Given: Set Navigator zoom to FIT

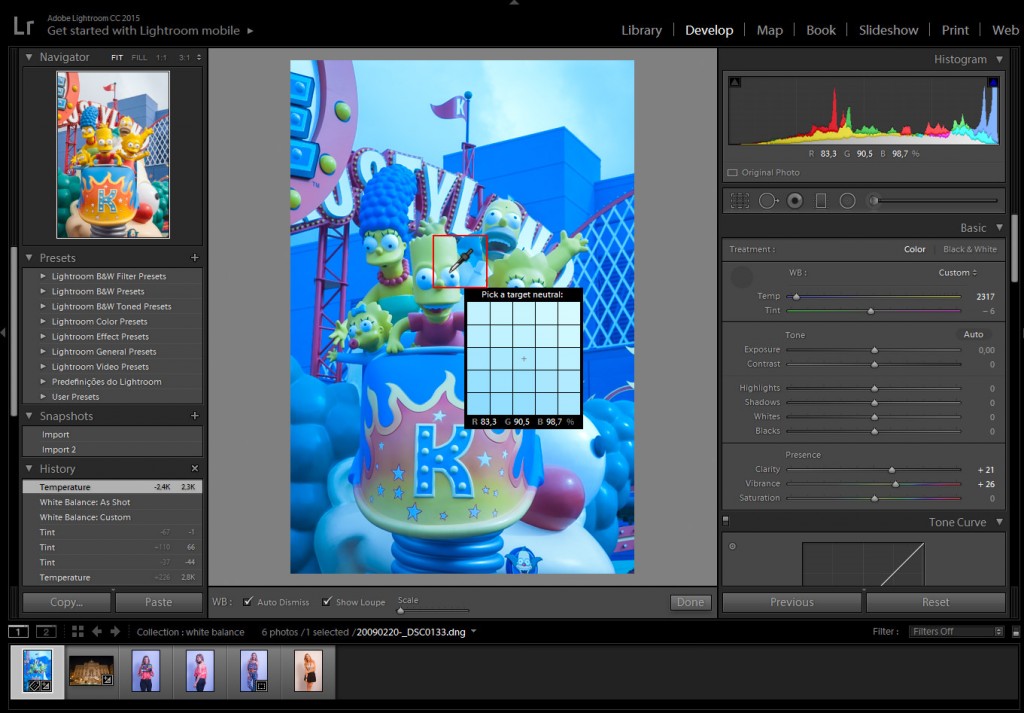Looking at the screenshot, I should pyautogui.click(x=117, y=57).
